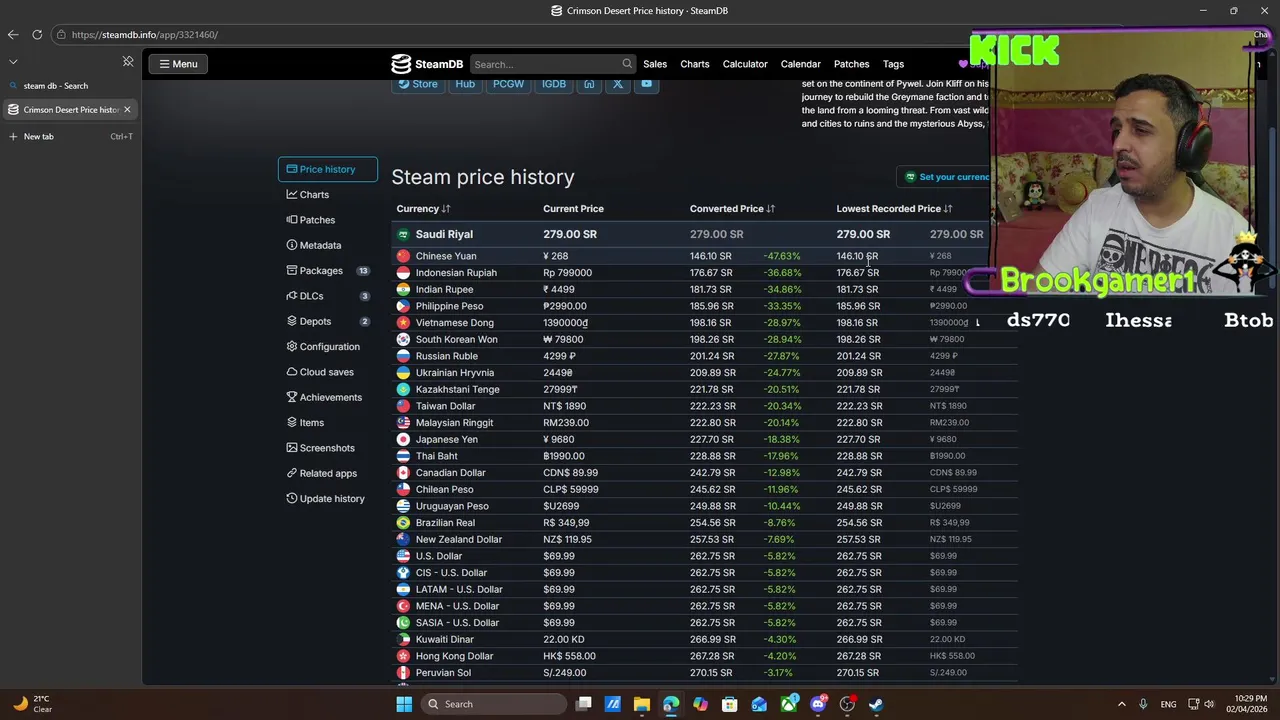Select the Configuration sidebar tab
The image size is (1280, 720).
[x=328, y=347]
